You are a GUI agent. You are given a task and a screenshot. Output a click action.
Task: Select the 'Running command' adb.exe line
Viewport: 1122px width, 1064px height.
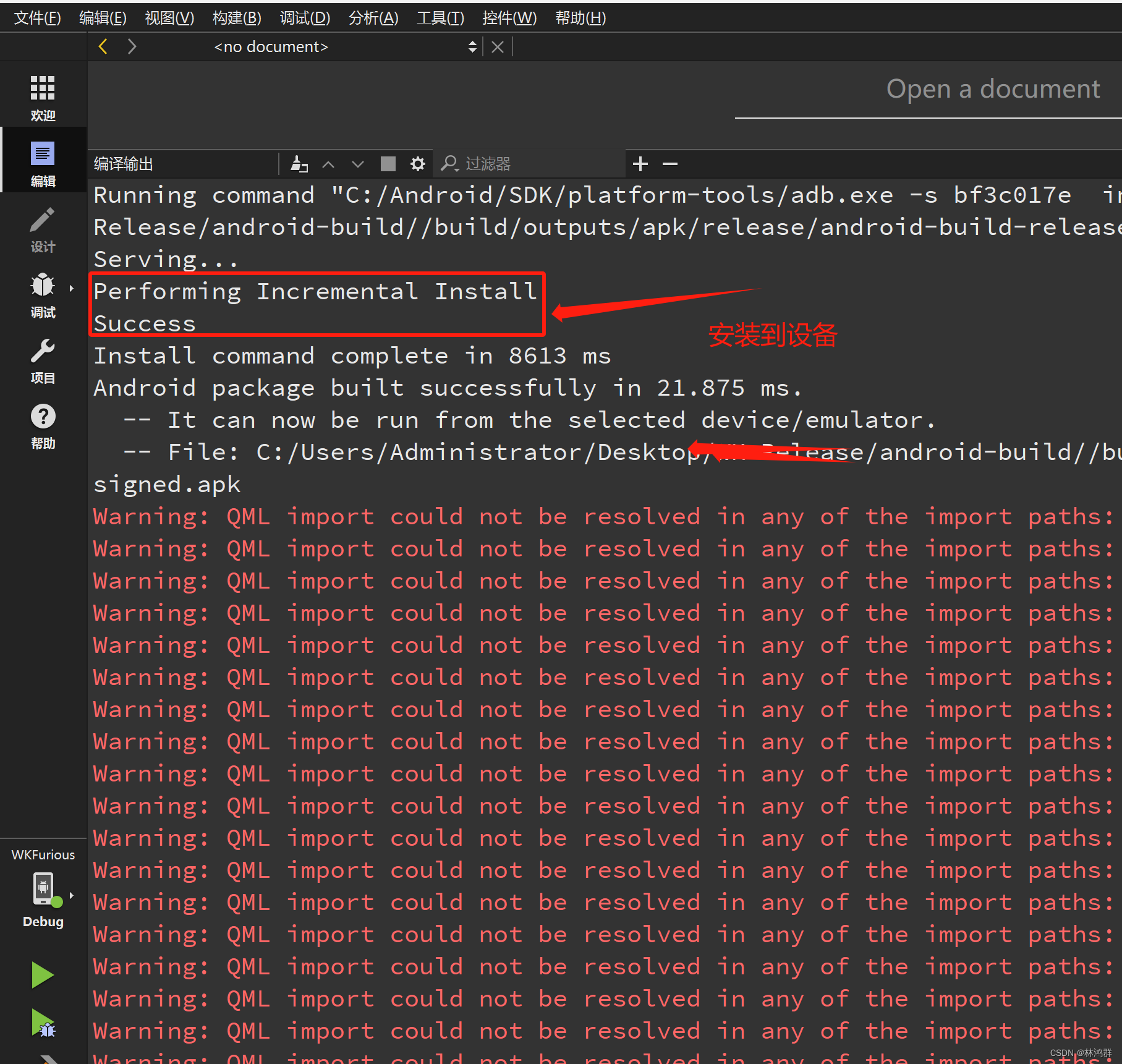point(606,195)
